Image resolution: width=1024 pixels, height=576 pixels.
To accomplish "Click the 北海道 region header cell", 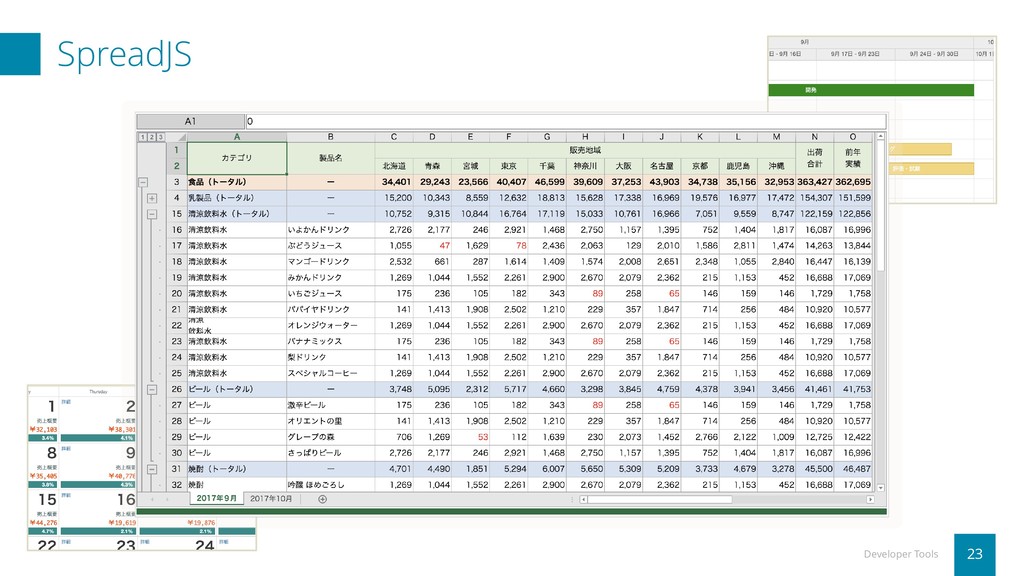I will click(394, 167).
